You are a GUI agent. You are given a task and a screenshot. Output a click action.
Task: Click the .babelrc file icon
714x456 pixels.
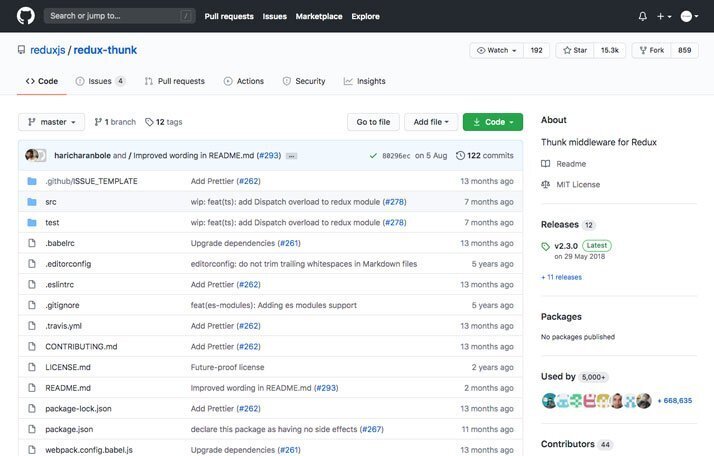32,243
